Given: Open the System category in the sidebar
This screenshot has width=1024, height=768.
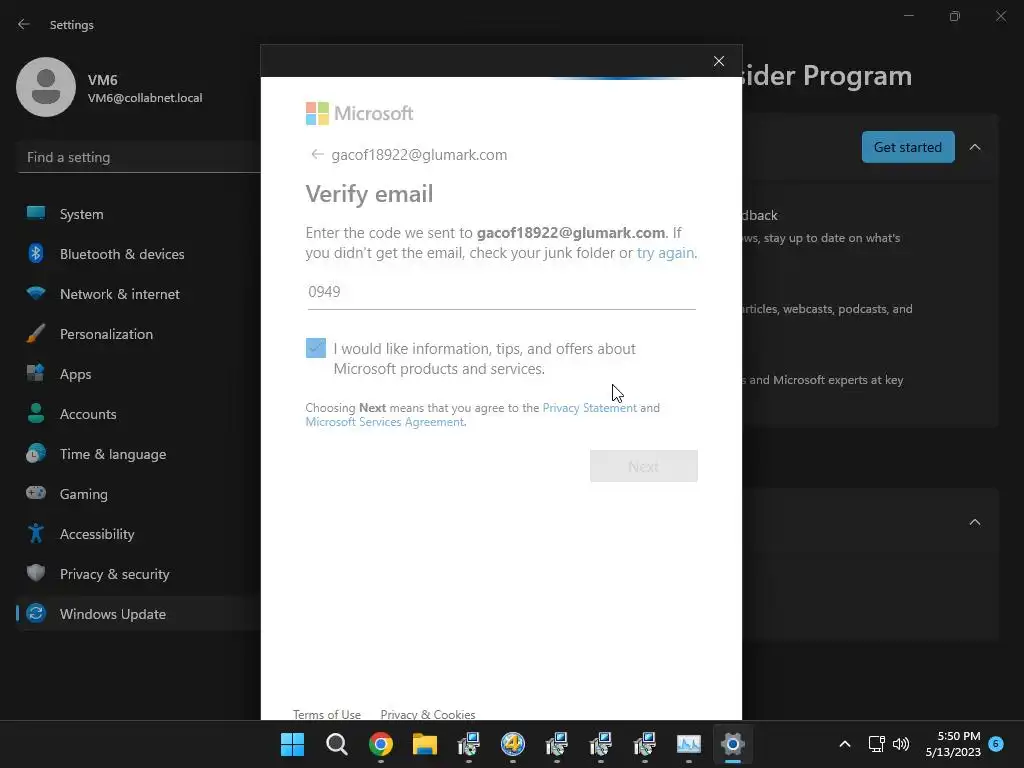Looking at the screenshot, I should 138,214.
